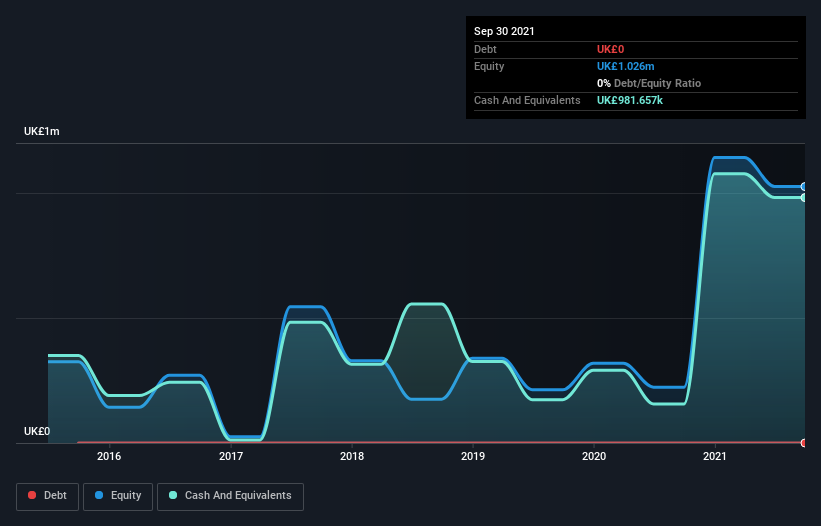Click the UK£1m axis label
This screenshot has width=821, height=526.
[x=42, y=131]
